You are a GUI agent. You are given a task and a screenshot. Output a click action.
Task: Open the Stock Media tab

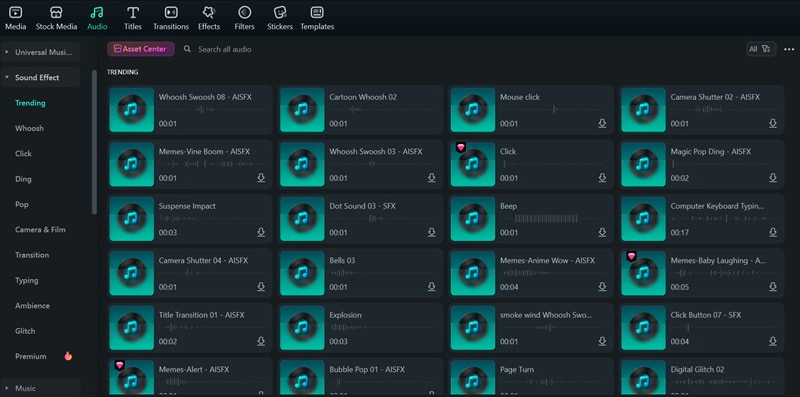point(56,18)
